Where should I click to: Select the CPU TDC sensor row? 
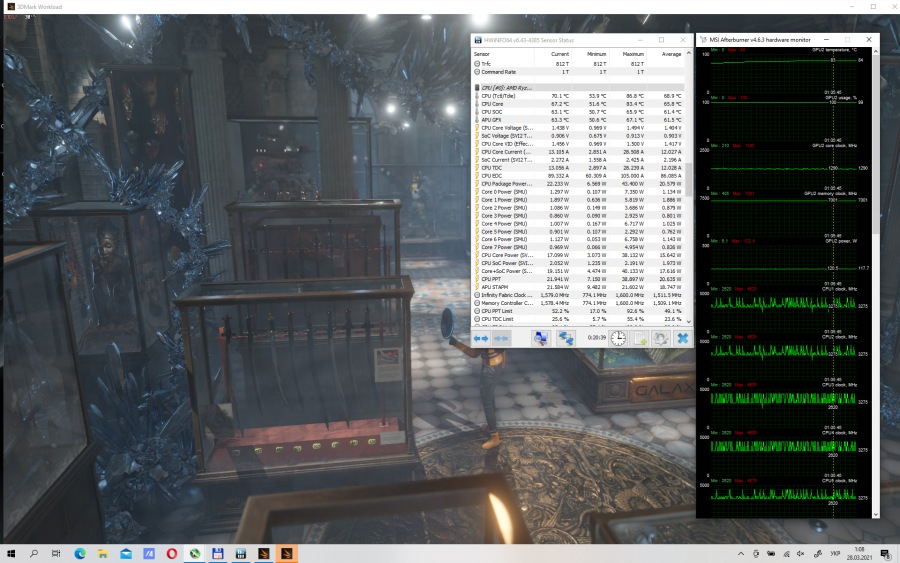pos(578,168)
